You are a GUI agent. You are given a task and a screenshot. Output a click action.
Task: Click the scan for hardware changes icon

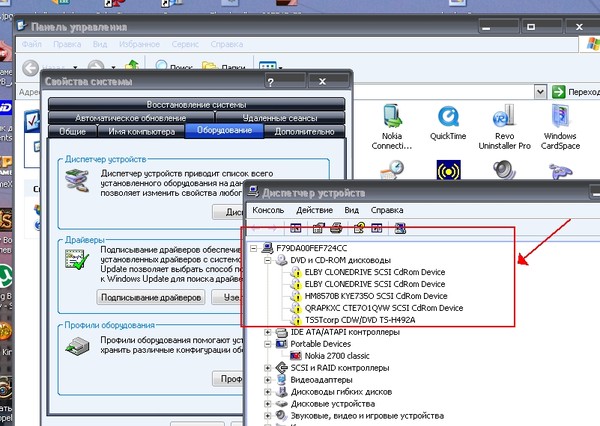point(400,229)
